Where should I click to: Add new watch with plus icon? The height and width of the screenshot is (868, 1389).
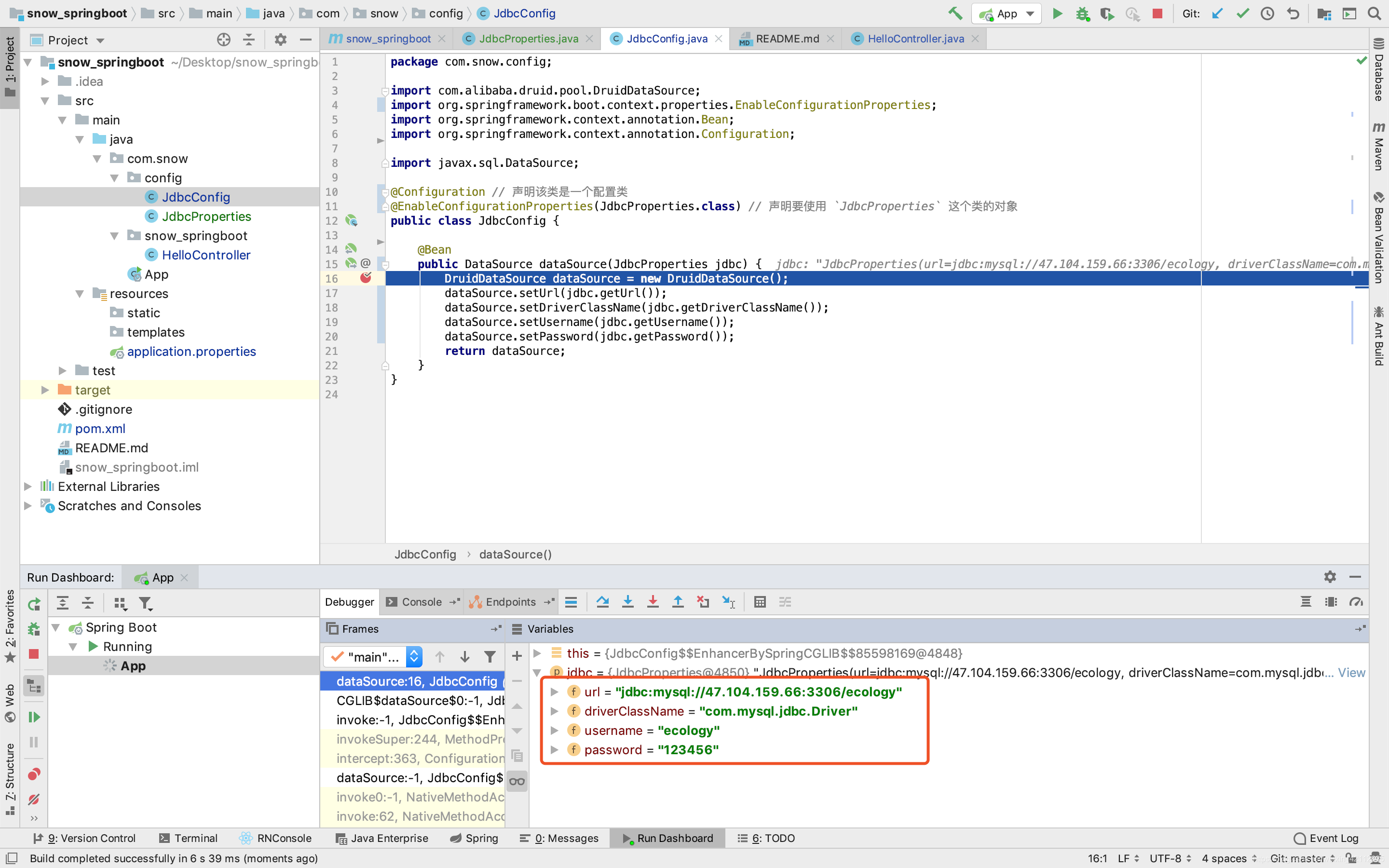click(517, 656)
